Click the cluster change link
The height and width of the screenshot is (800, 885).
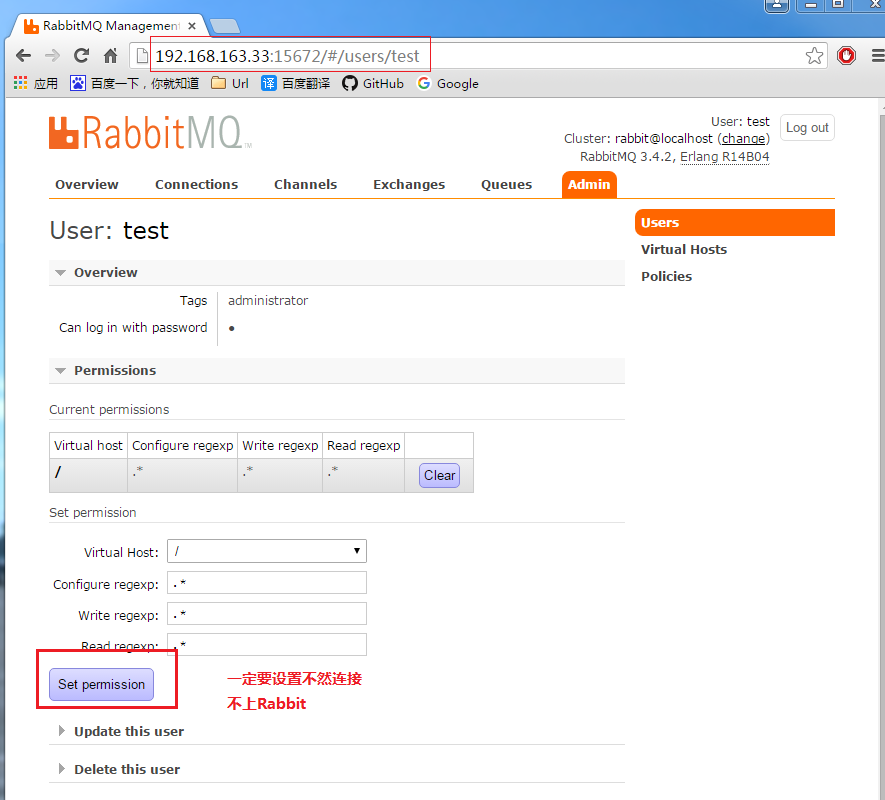[x=743, y=139]
